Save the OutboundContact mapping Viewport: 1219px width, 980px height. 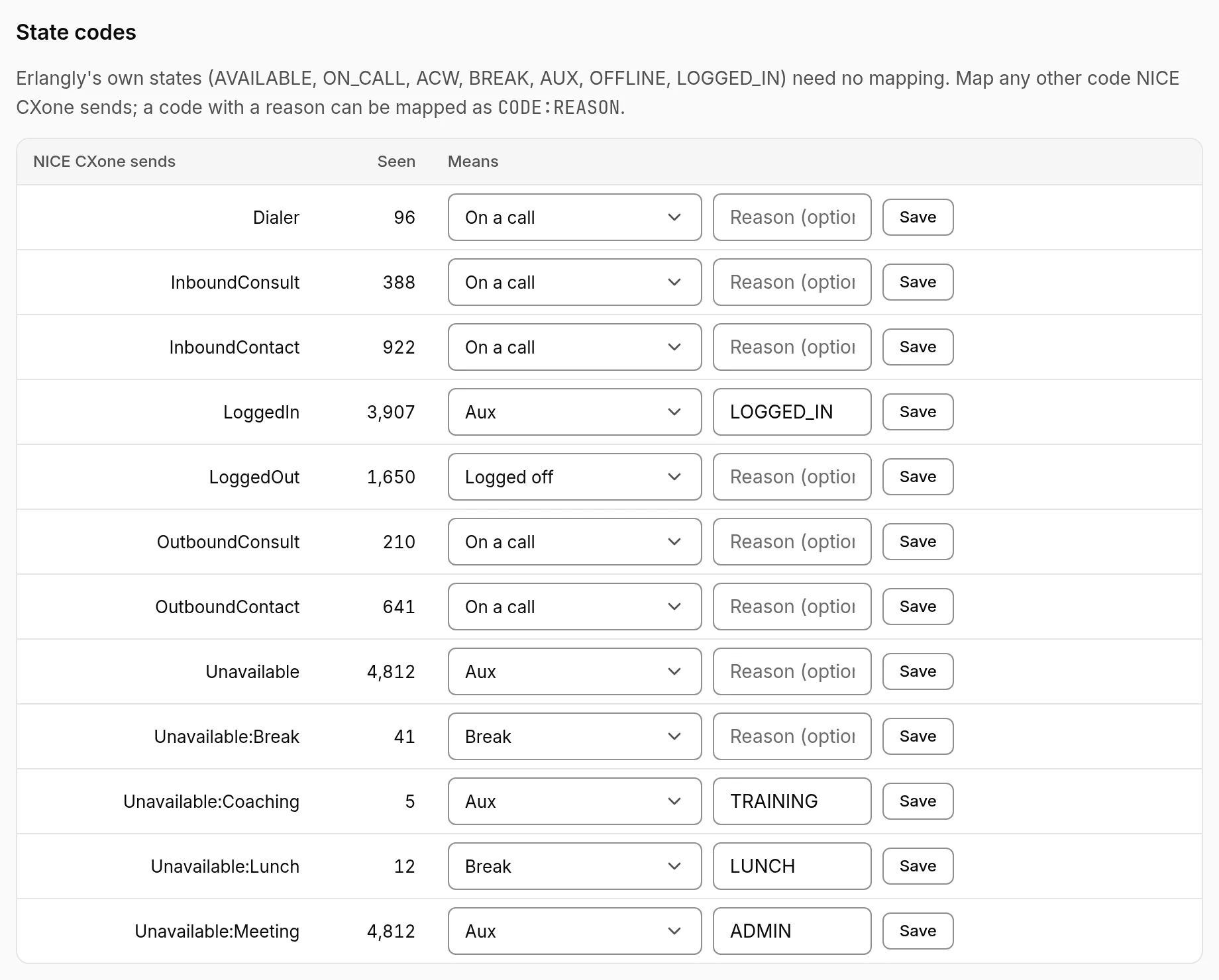point(918,607)
